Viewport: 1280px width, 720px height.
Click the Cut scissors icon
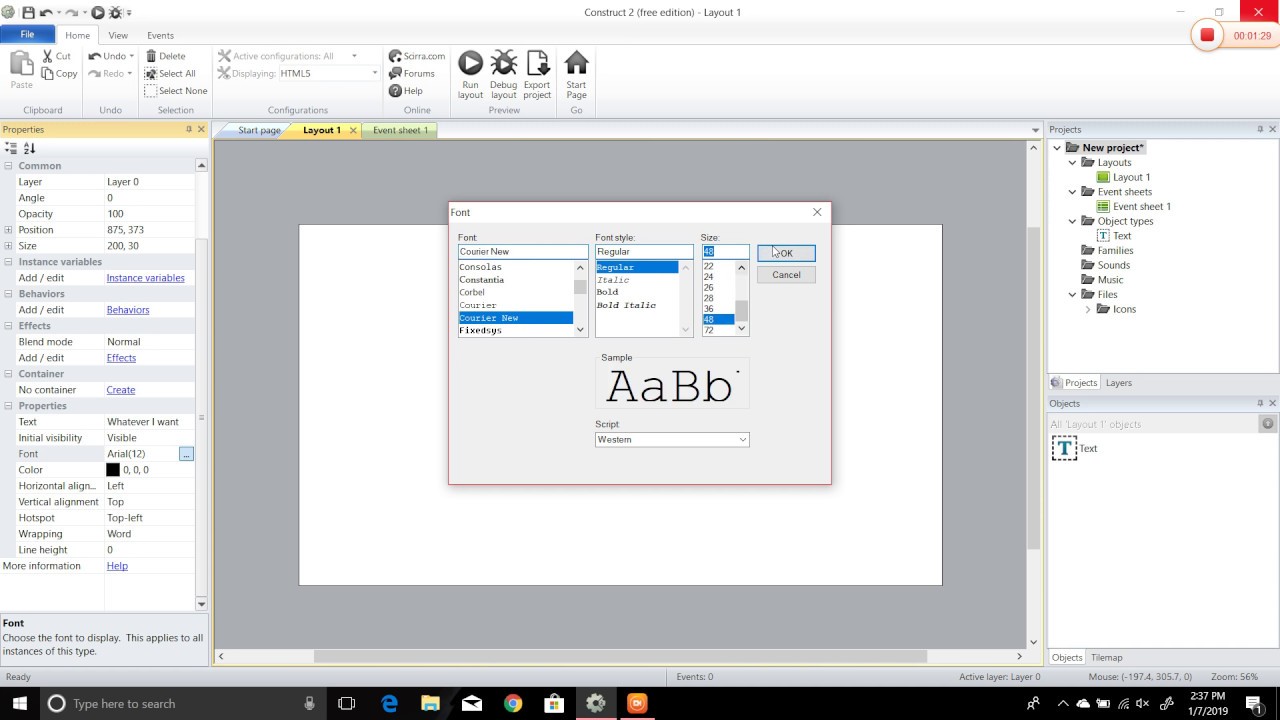(x=48, y=56)
